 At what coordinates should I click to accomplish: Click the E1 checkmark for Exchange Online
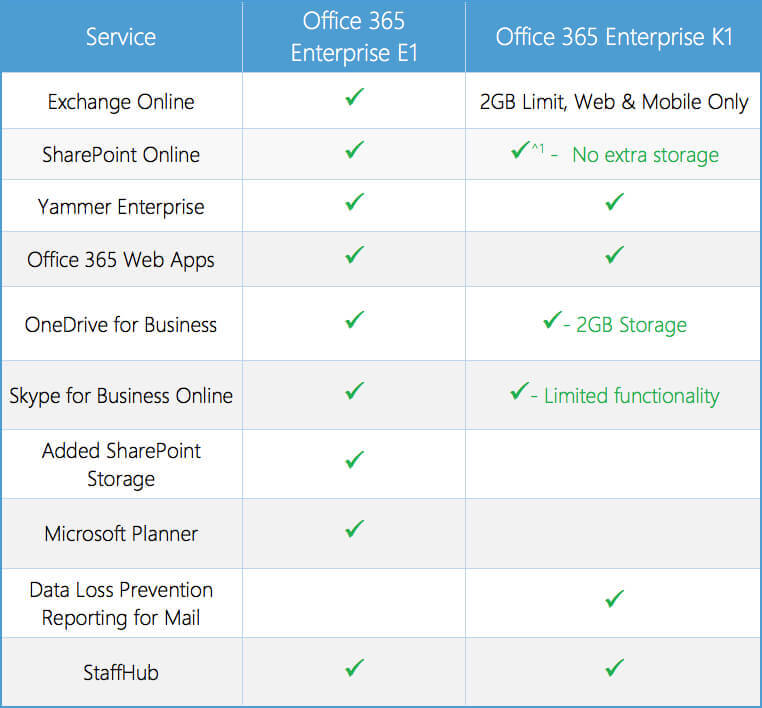tap(354, 98)
